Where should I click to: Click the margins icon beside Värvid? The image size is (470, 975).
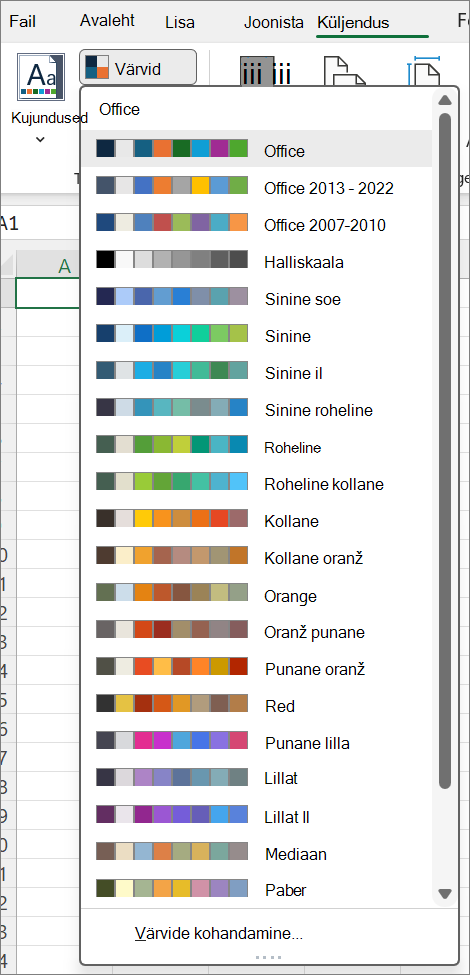(x=265, y=72)
